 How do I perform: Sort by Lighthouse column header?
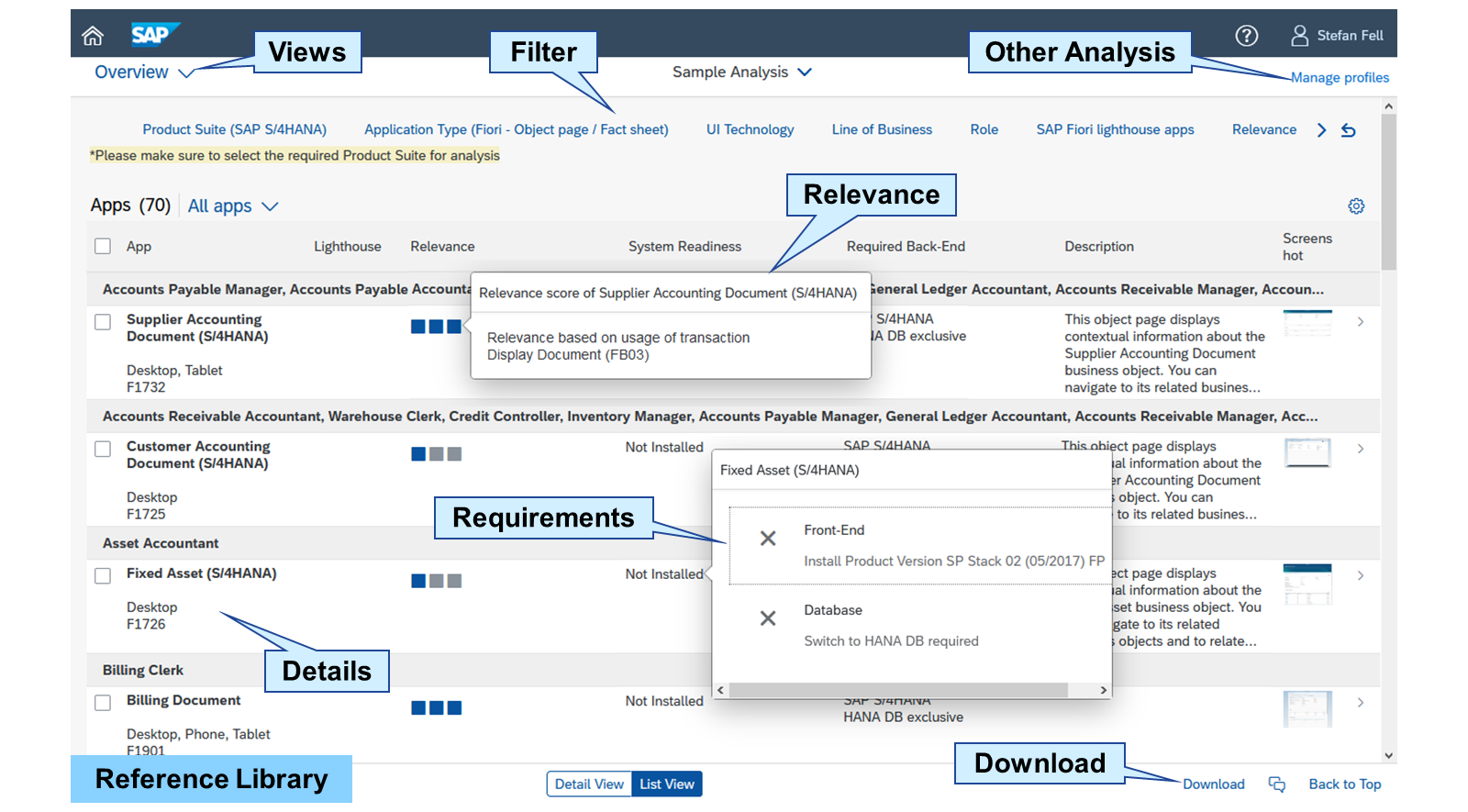(x=347, y=247)
